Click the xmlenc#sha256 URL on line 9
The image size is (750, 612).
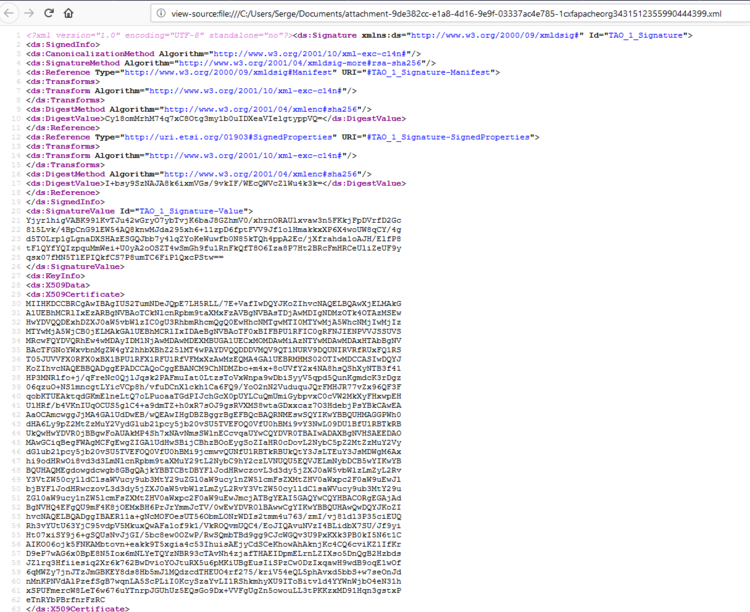click(260, 110)
